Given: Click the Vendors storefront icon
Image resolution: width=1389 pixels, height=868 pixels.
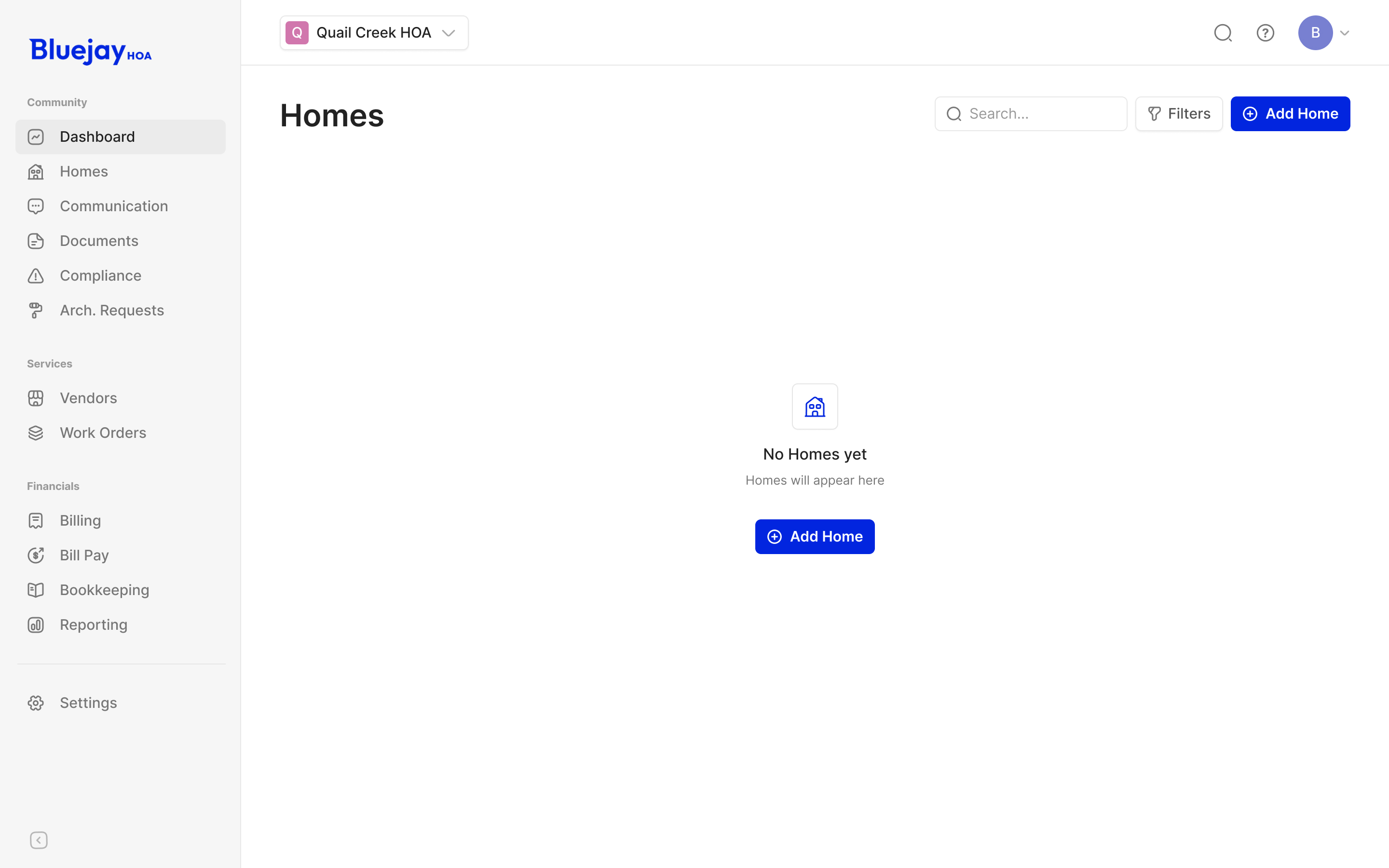Looking at the screenshot, I should [36, 398].
